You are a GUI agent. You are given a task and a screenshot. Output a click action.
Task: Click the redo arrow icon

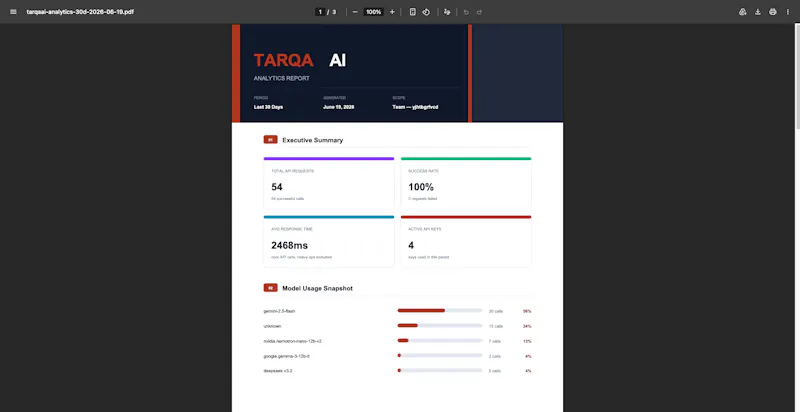(479, 12)
